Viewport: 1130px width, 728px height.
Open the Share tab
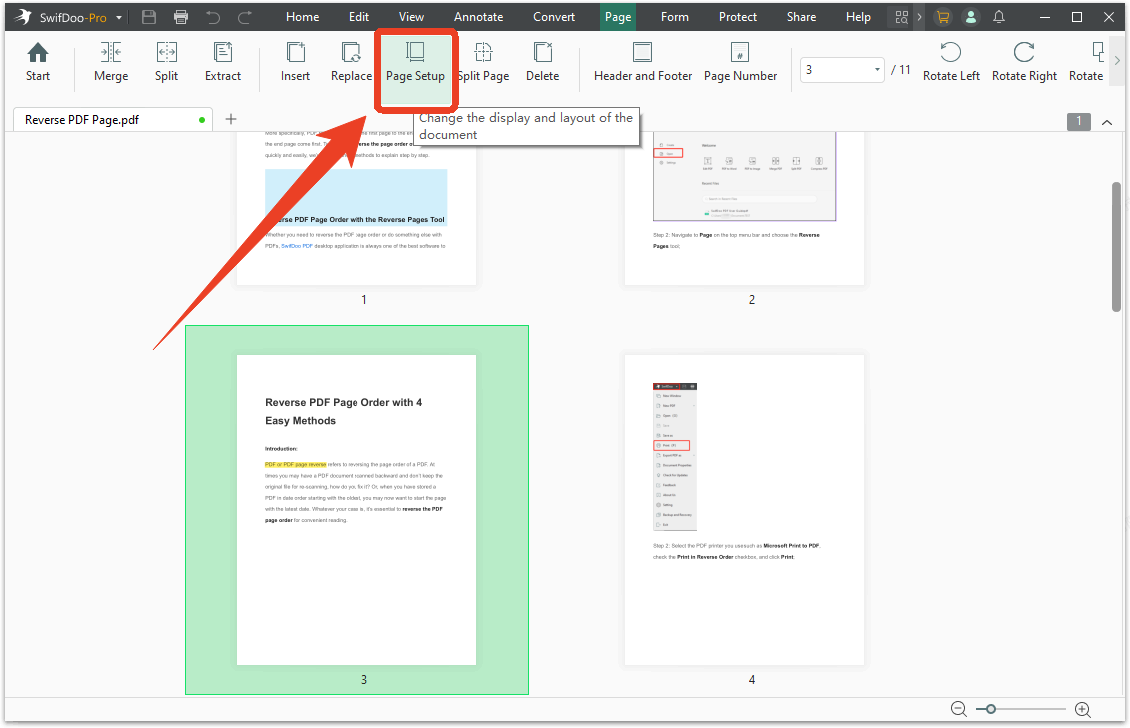(x=801, y=17)
